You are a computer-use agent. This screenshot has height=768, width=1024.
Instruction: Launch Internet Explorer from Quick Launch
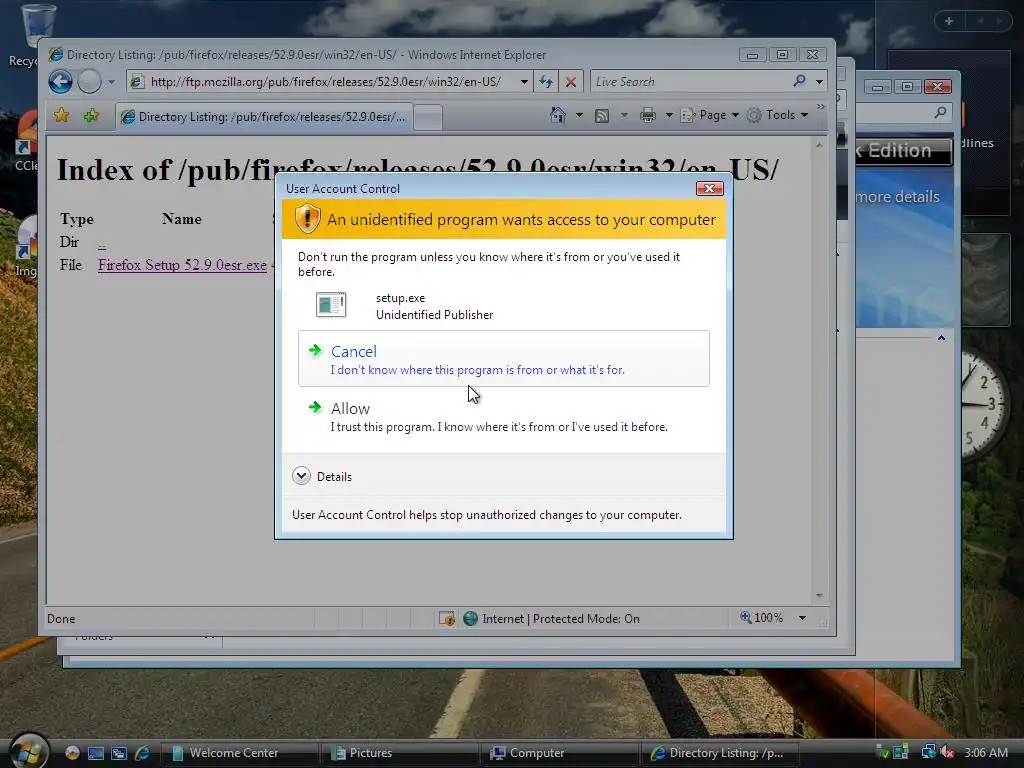pyautogui.click(x=142, y=753)
